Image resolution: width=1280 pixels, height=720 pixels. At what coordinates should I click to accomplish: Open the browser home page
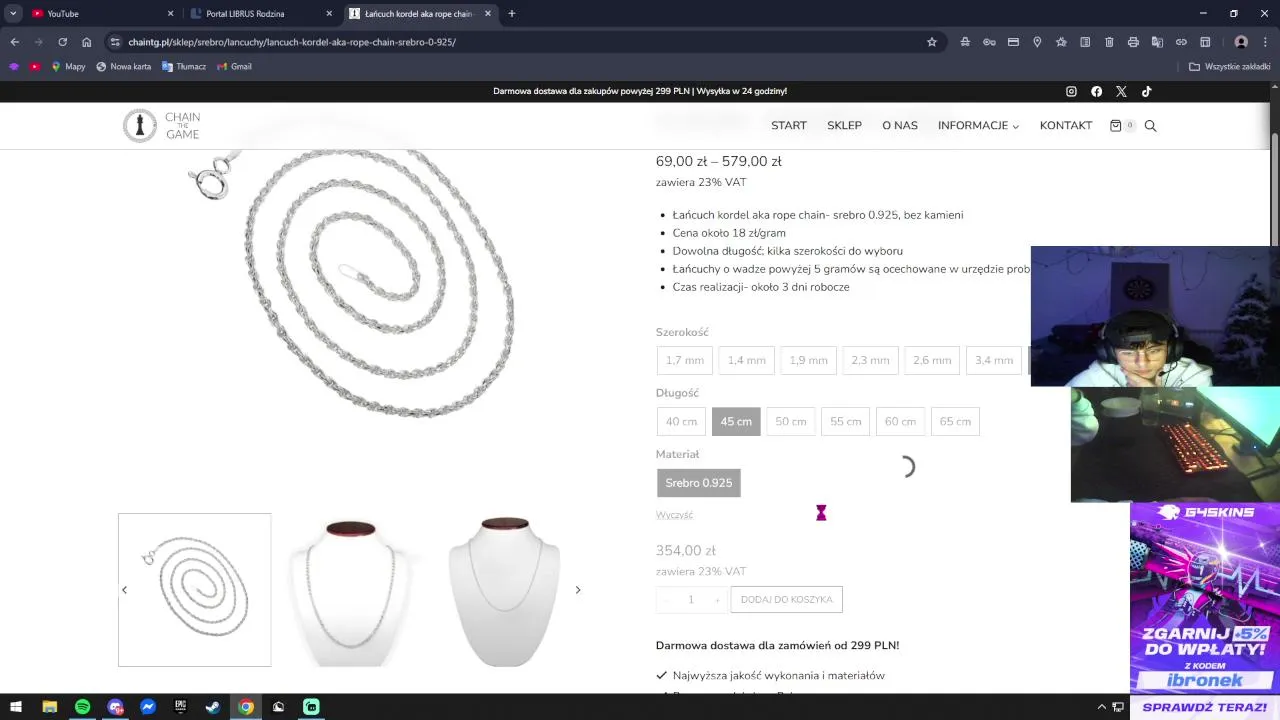(x=87, y=42)
